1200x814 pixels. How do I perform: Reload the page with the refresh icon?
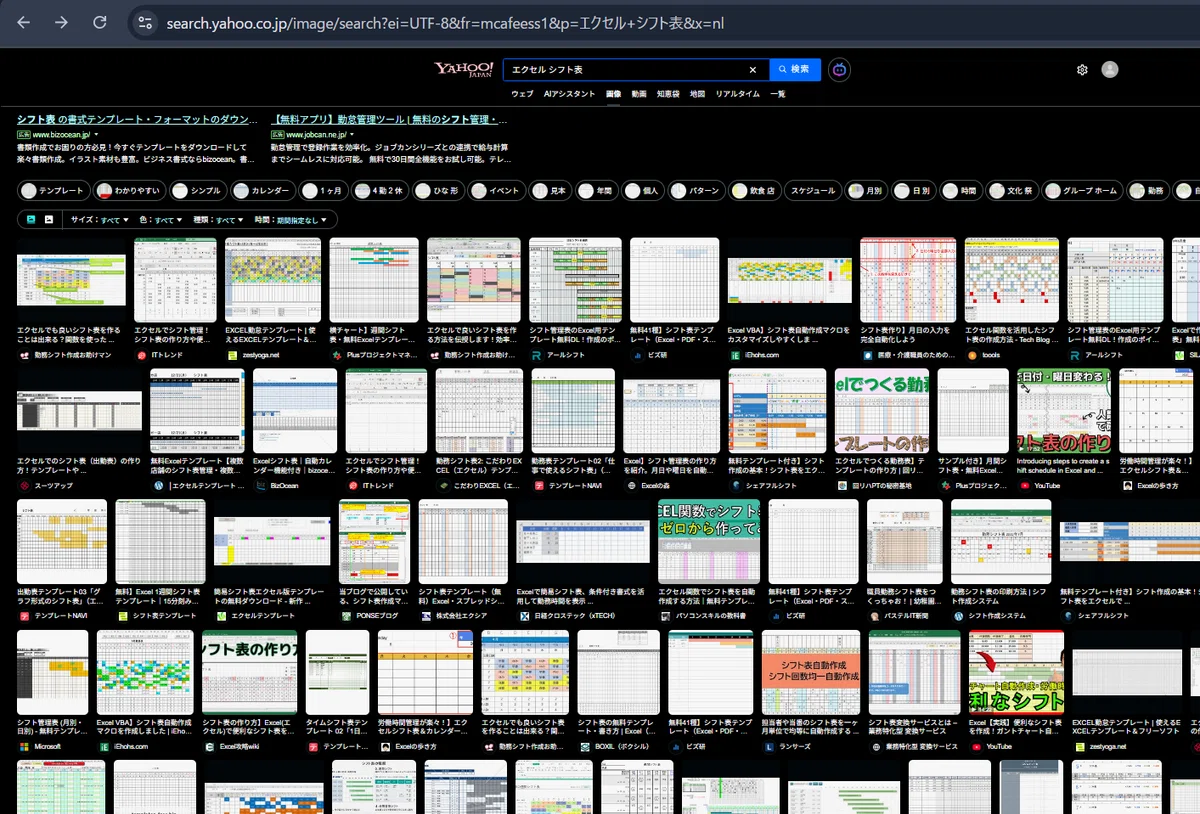click(x=100, y=22)
